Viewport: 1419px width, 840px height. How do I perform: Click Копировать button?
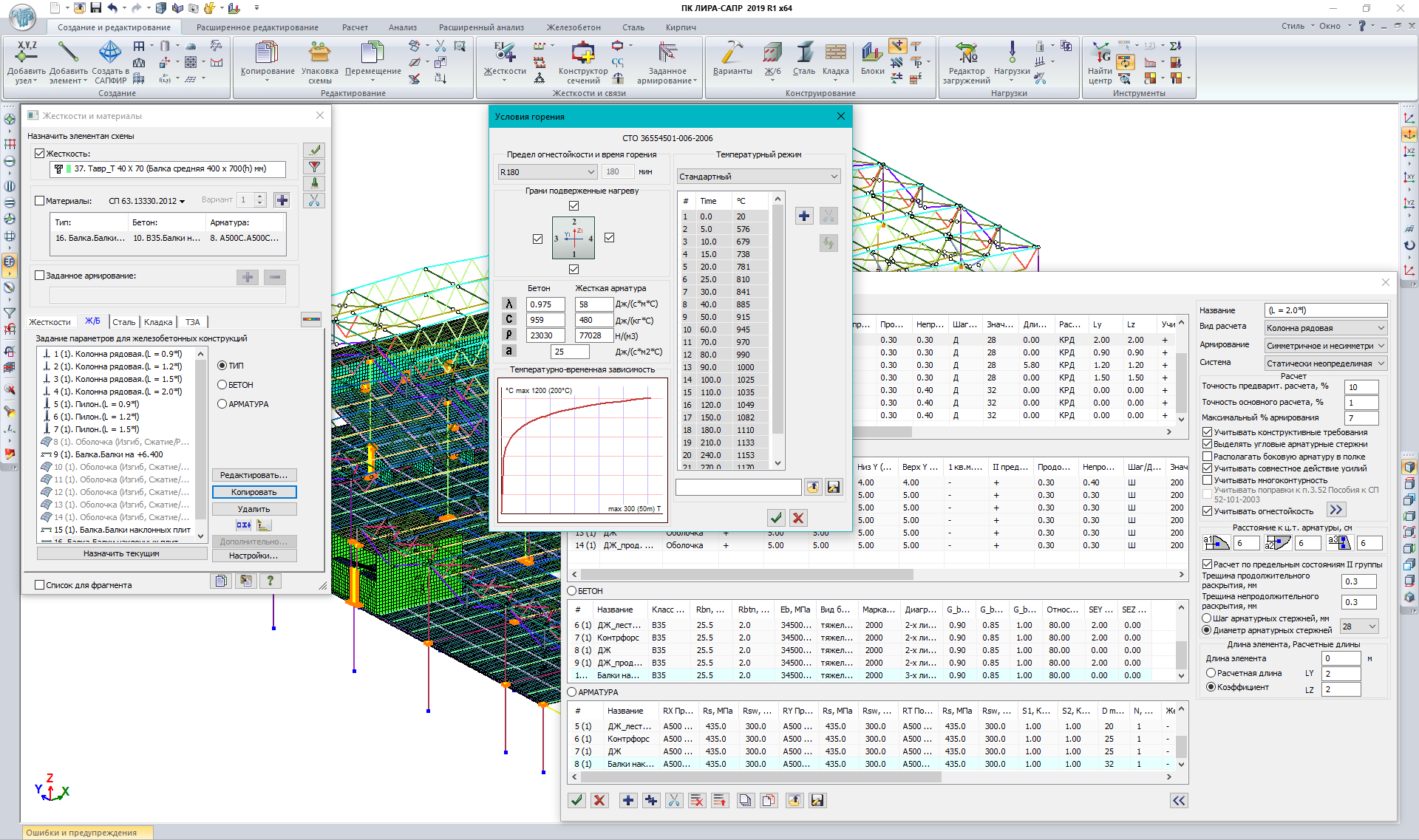(x=253, y=492)
